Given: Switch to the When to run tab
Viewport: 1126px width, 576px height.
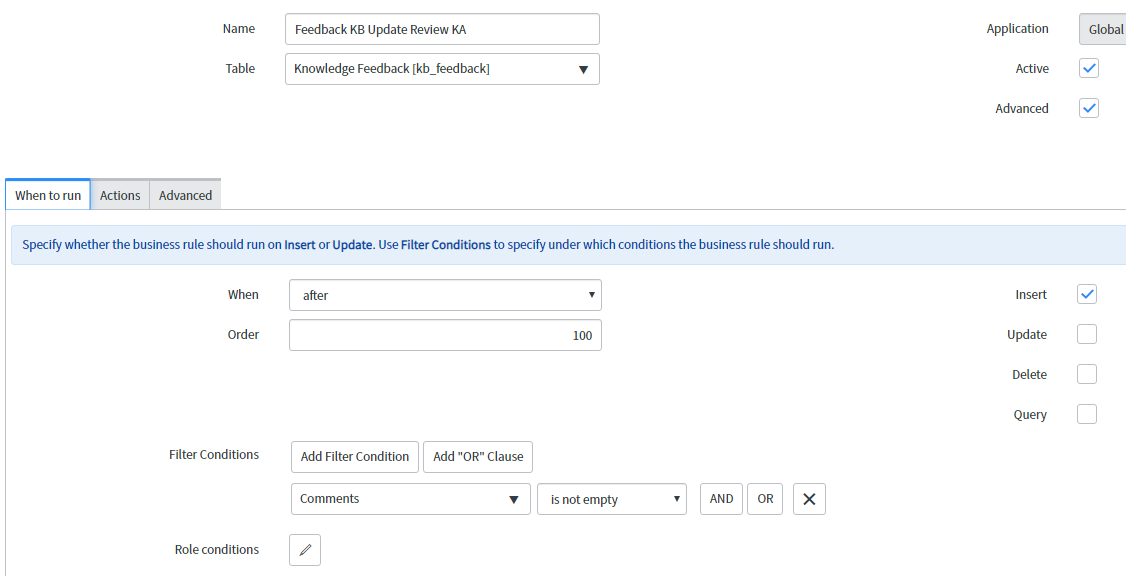Looking at the screenshot, I should (x=48, y=195).
